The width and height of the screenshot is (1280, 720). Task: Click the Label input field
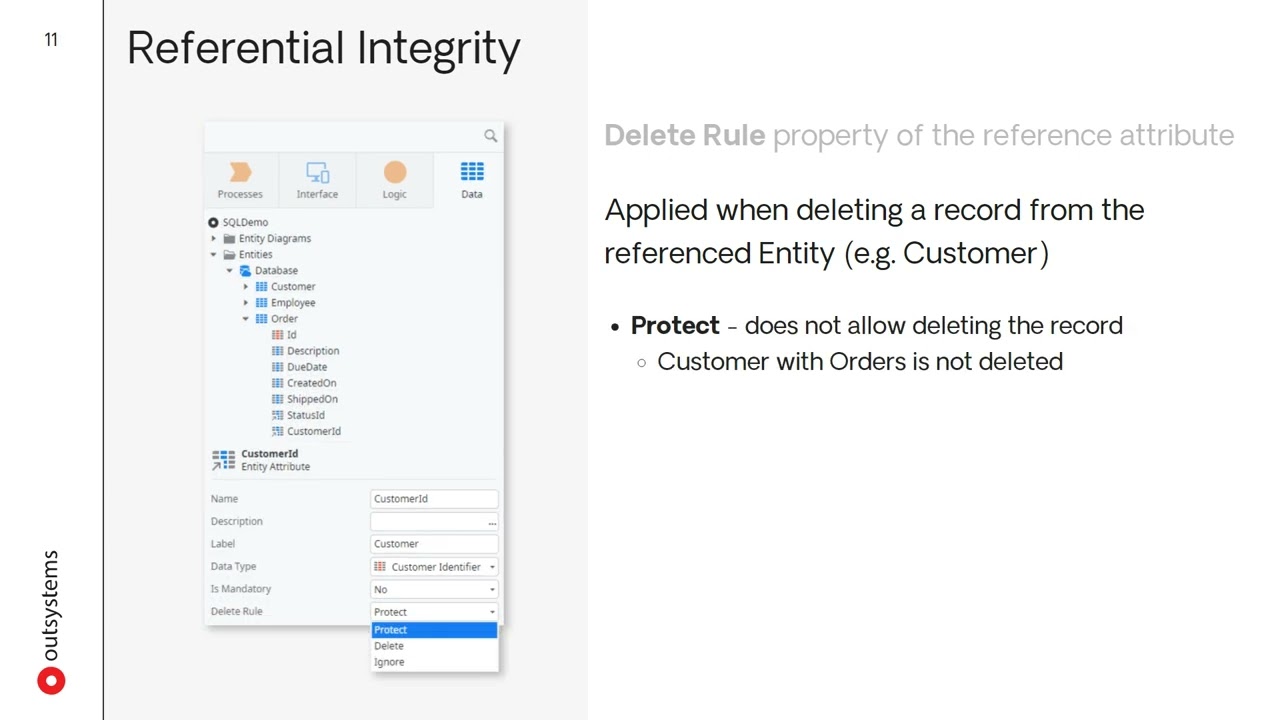tap(434, 544)
